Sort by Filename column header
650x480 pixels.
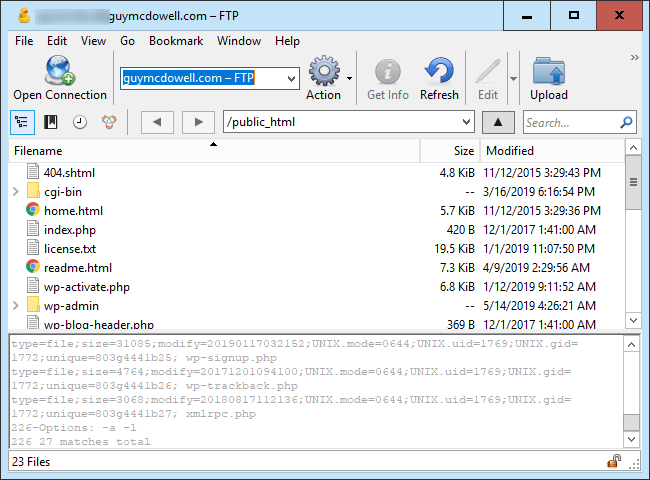click(214, 150)
